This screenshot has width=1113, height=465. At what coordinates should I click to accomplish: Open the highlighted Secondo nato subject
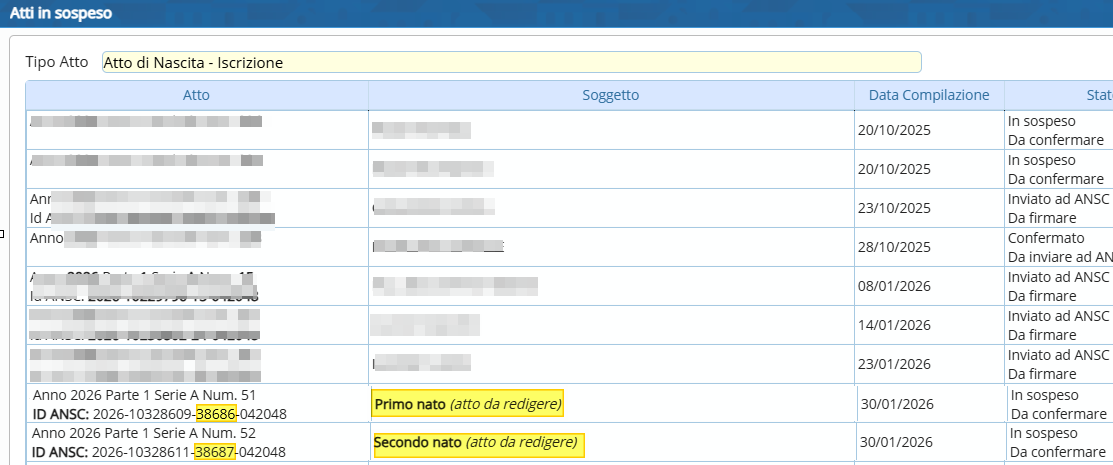[x=477, y=442]
